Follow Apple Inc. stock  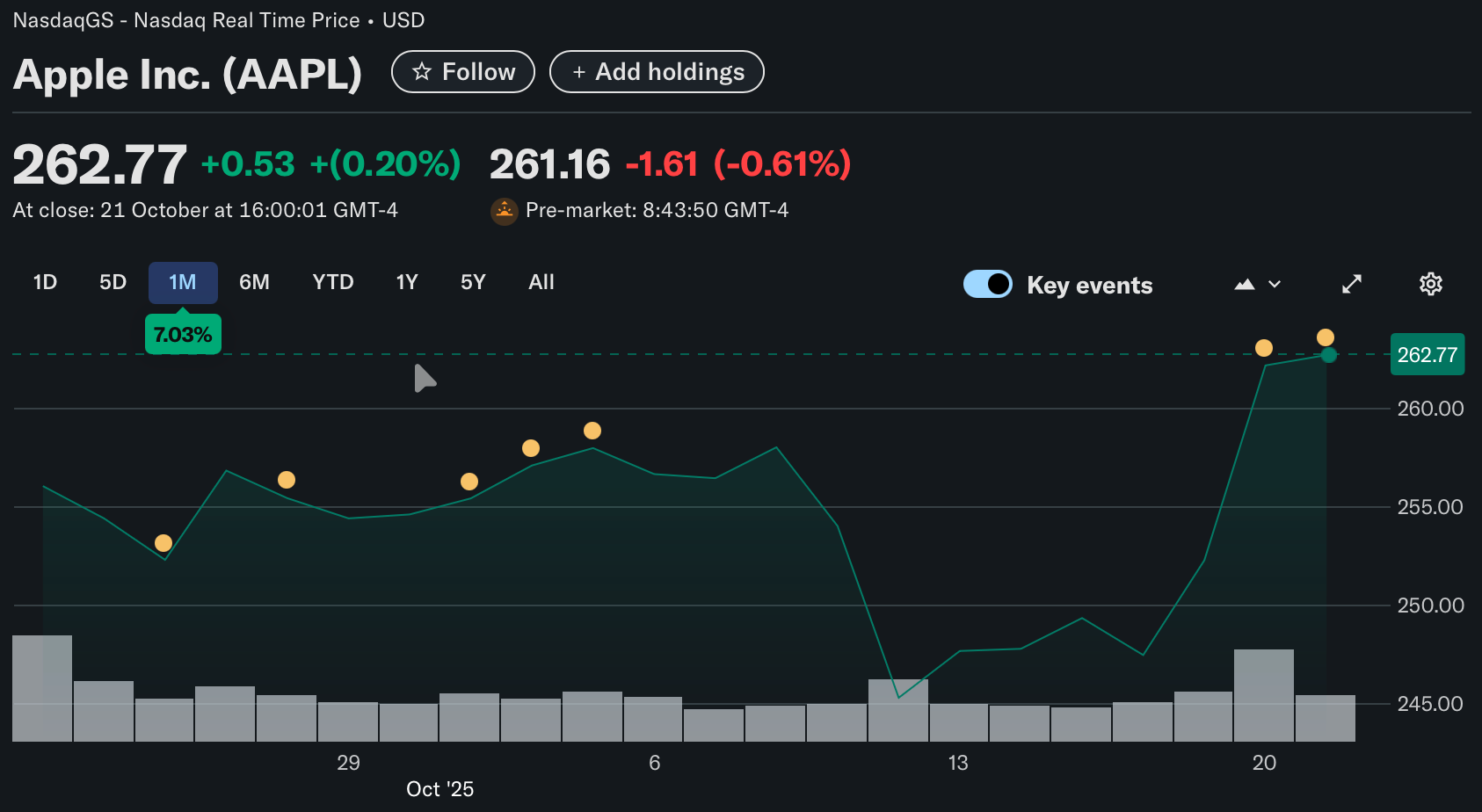click(463, 72)
